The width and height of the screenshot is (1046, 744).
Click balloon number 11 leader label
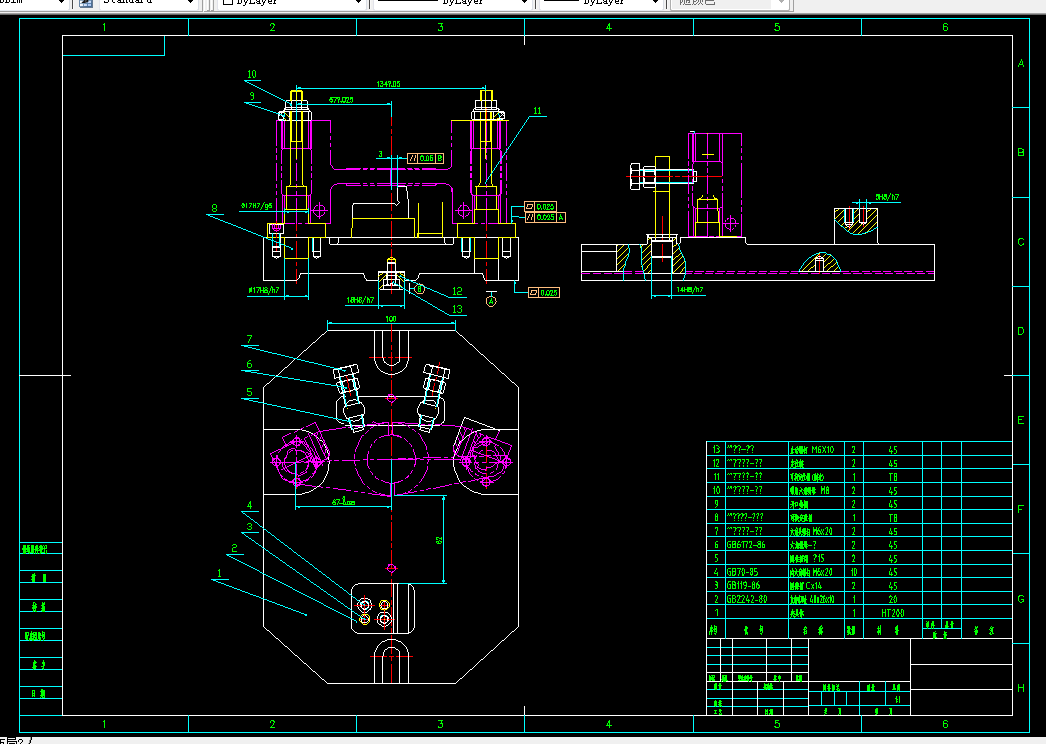(x=537, y=111)
